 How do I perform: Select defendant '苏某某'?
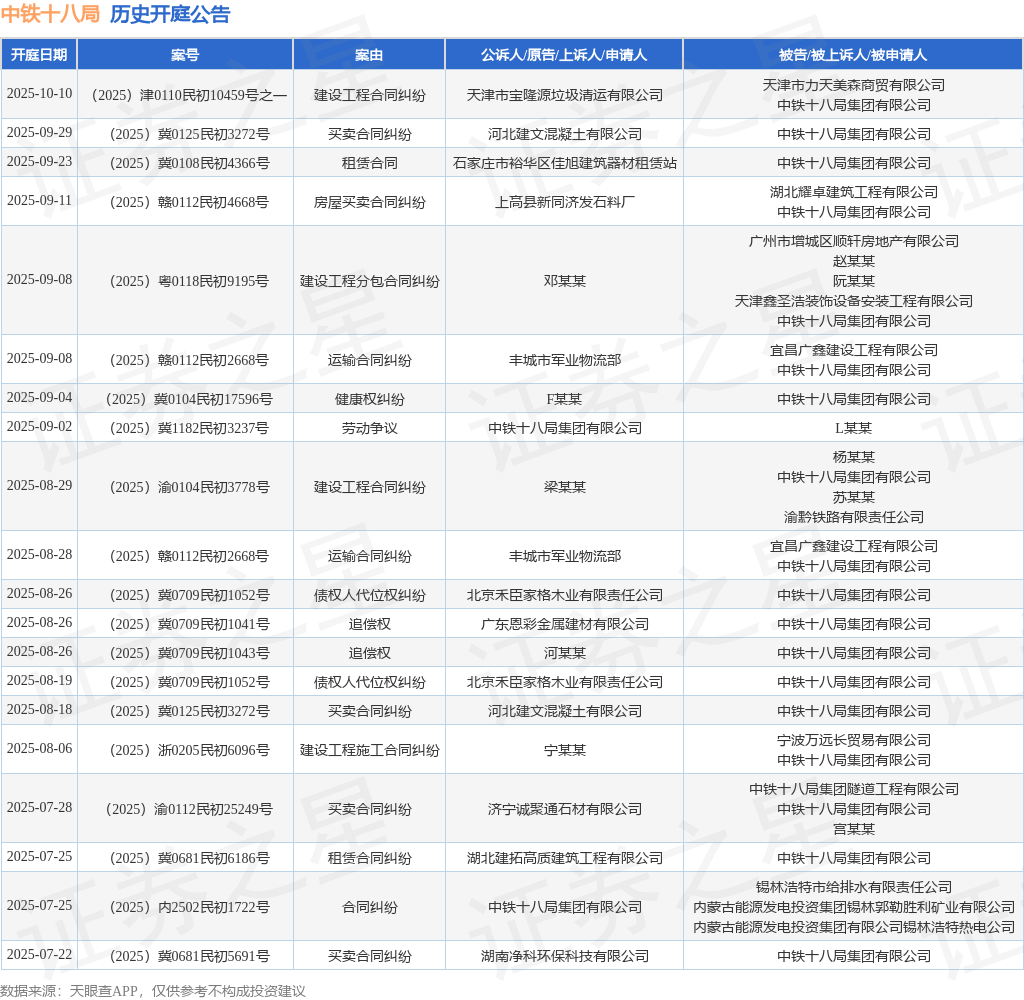click(854, 497)
